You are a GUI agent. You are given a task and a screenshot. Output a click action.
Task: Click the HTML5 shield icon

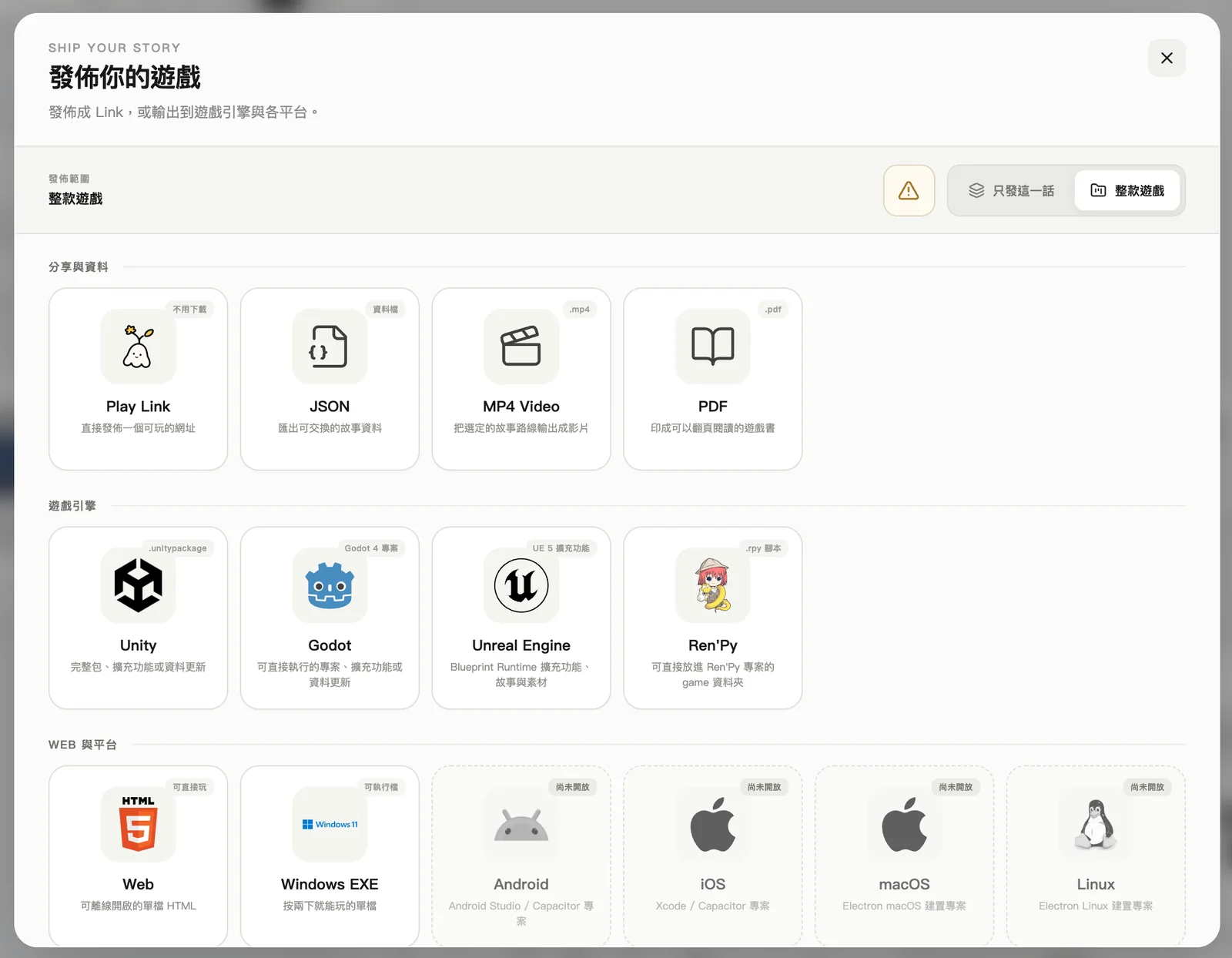coord(138,824)
